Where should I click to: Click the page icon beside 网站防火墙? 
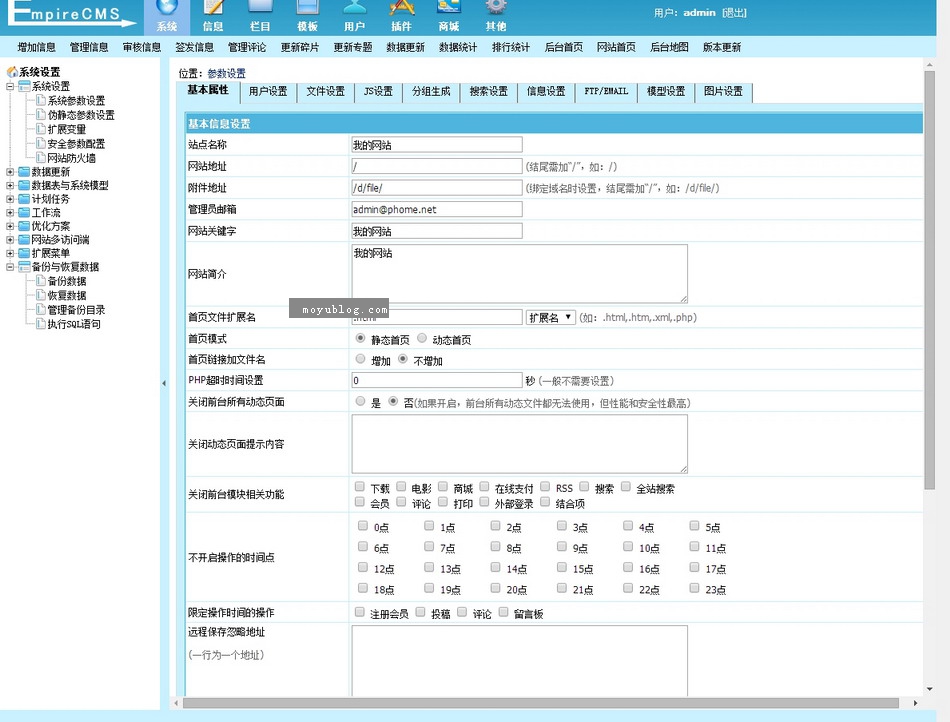pos(41,157)
